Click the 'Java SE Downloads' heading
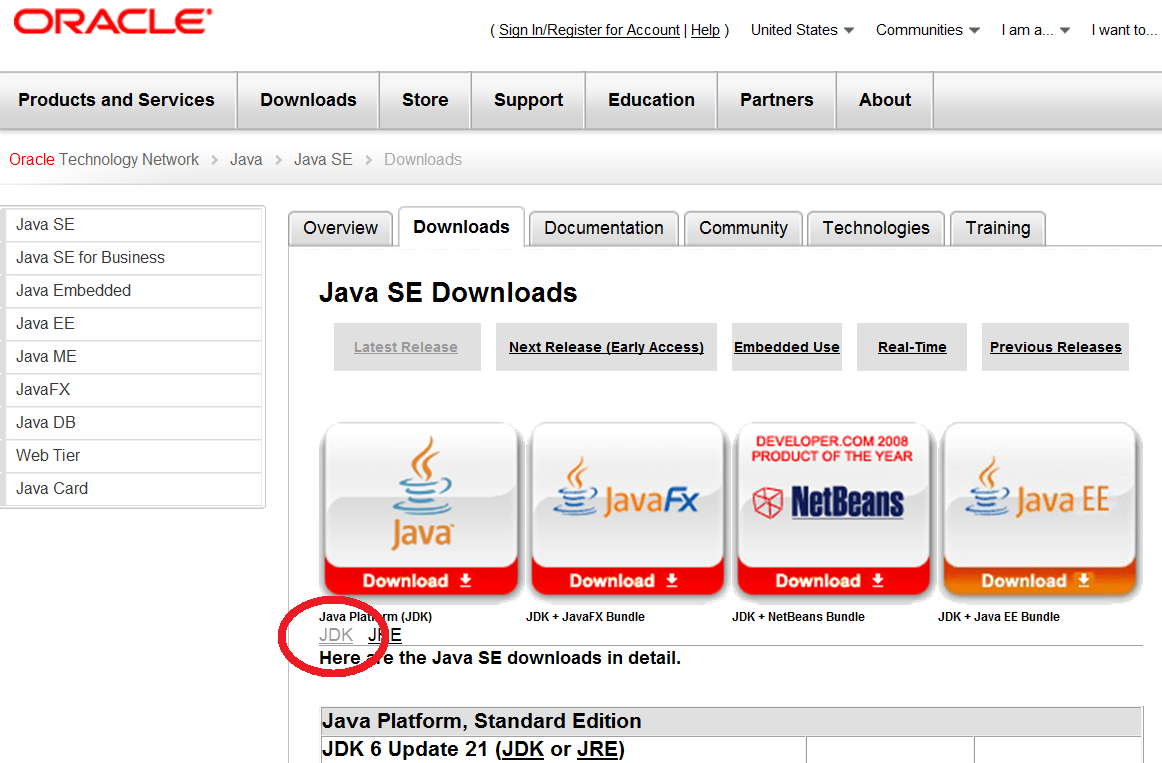Screen dimensions: 1162x763 (x=448, y=293)
